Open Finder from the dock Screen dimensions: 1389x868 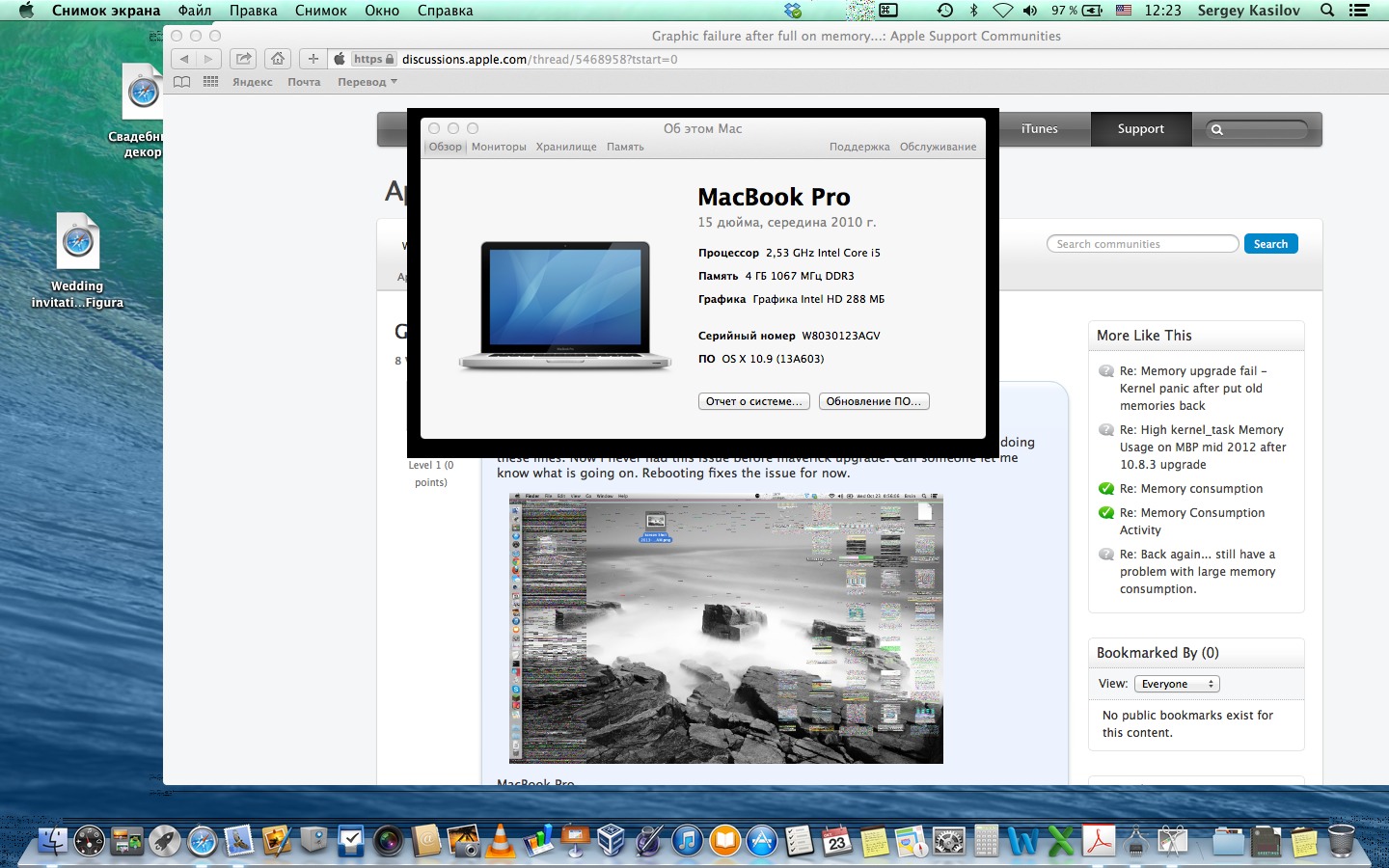pyautogui.click(x=53, y=841)
